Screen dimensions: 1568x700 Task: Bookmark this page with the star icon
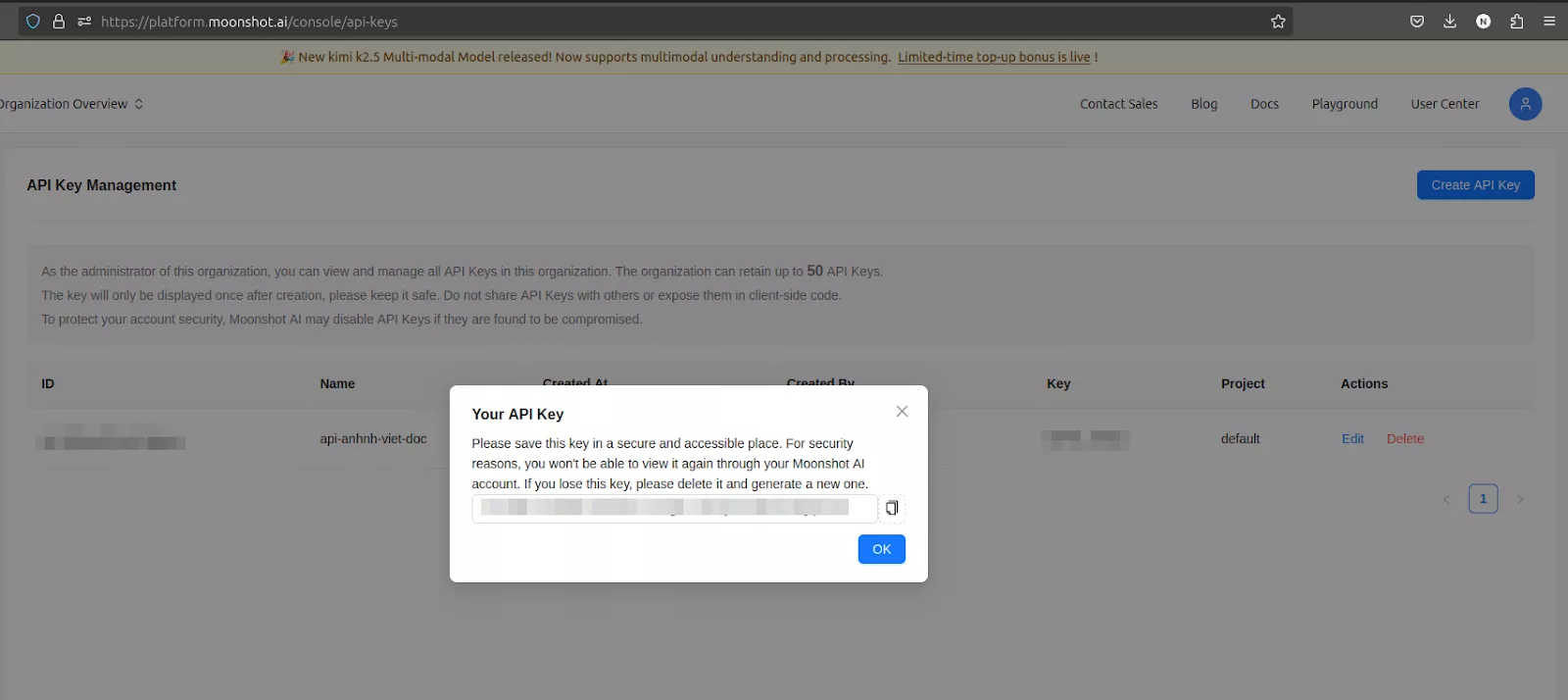[x=1278, y=22]
